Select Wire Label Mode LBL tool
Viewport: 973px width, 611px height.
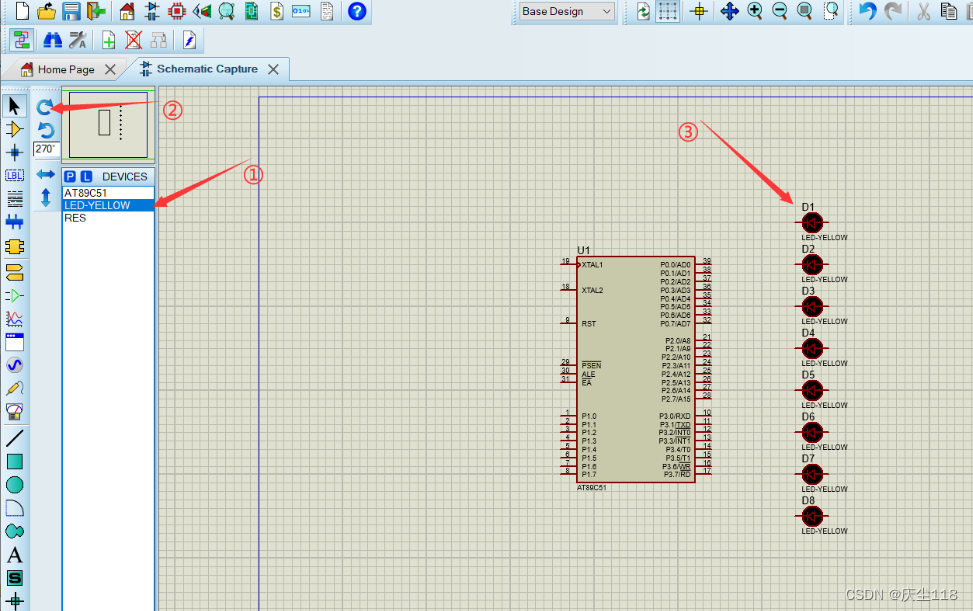pyautogui.click(x=14, y=176)
